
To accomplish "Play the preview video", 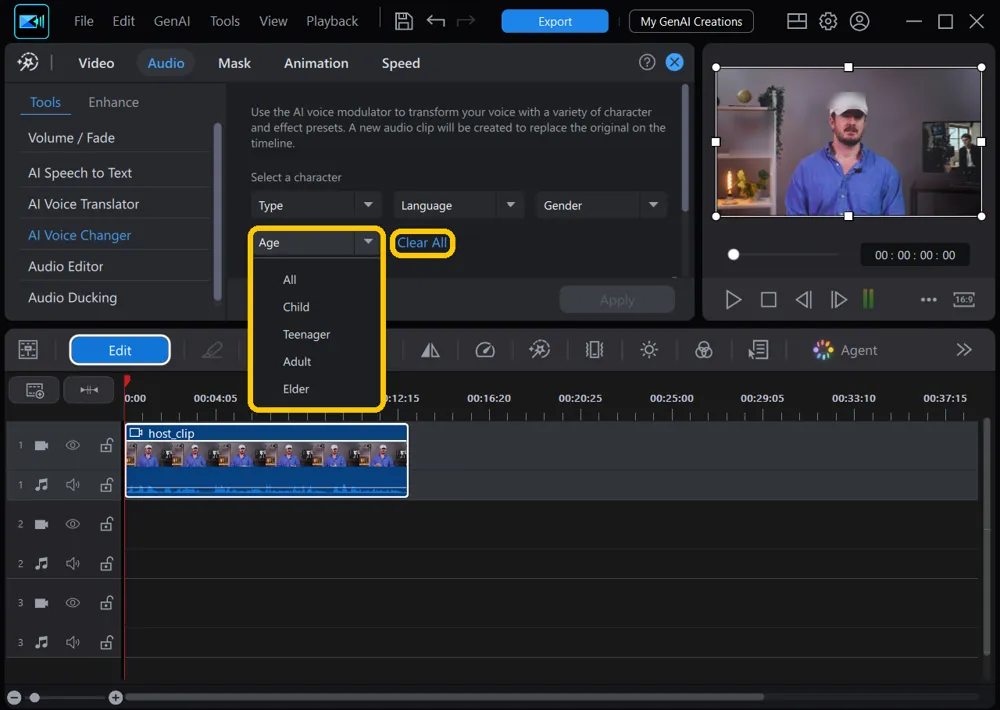I will 733,299.
